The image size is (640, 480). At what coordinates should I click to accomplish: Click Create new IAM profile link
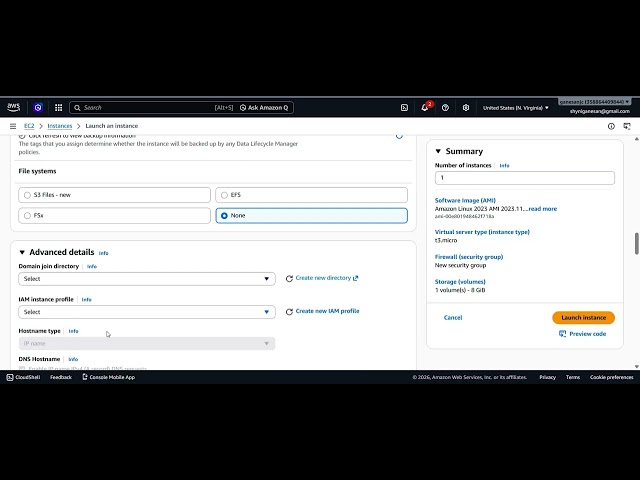(327, 311)
